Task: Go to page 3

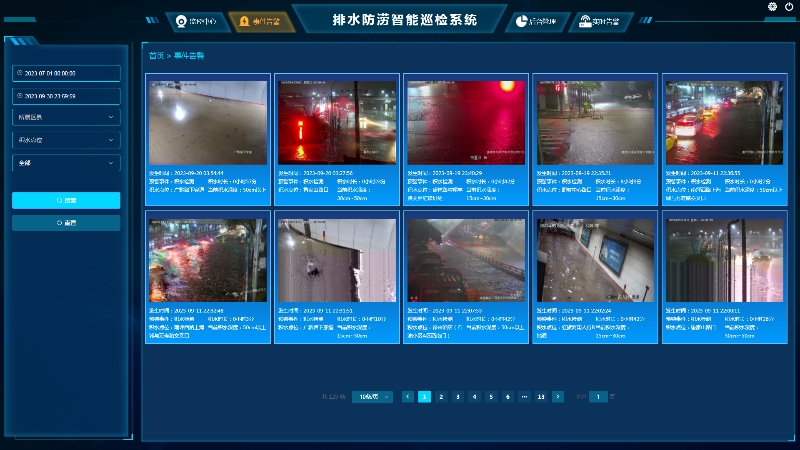Action: tap(458, 397)
